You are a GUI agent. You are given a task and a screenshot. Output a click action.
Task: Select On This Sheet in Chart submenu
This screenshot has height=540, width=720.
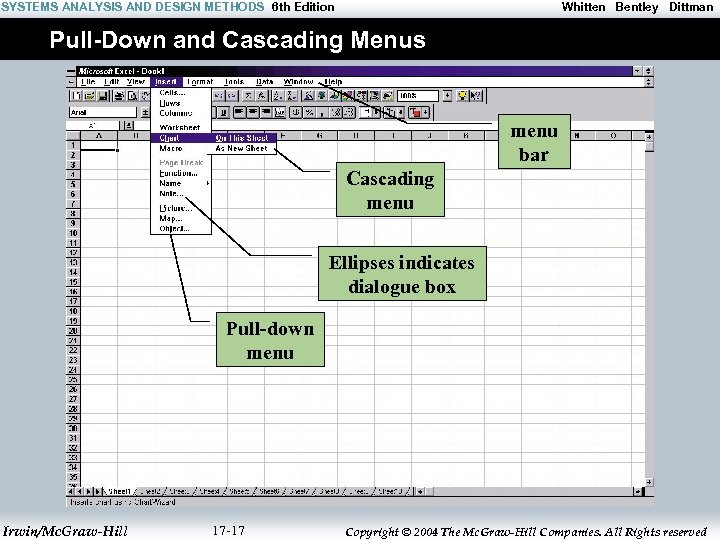[242, 138]
